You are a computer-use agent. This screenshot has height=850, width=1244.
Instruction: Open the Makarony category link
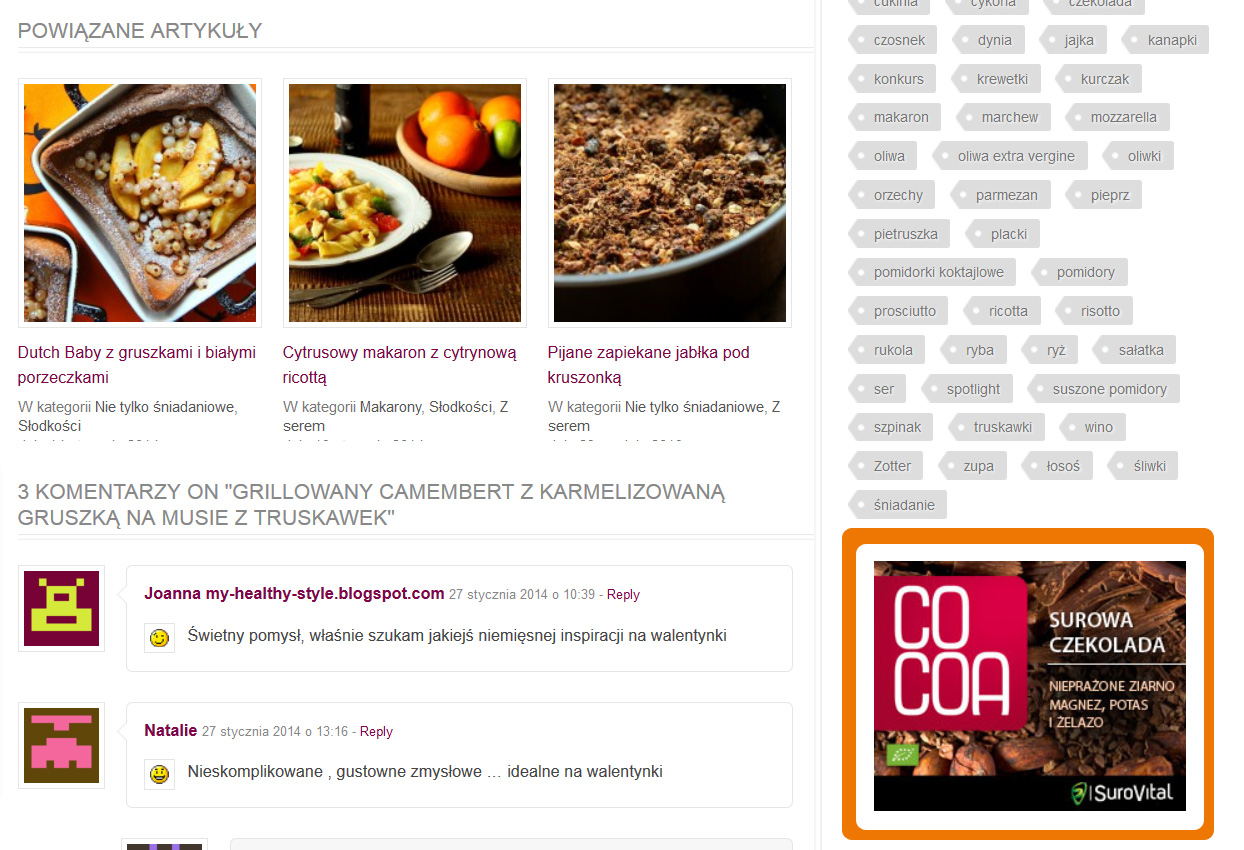pyautogui.click(x=389, y=407)
